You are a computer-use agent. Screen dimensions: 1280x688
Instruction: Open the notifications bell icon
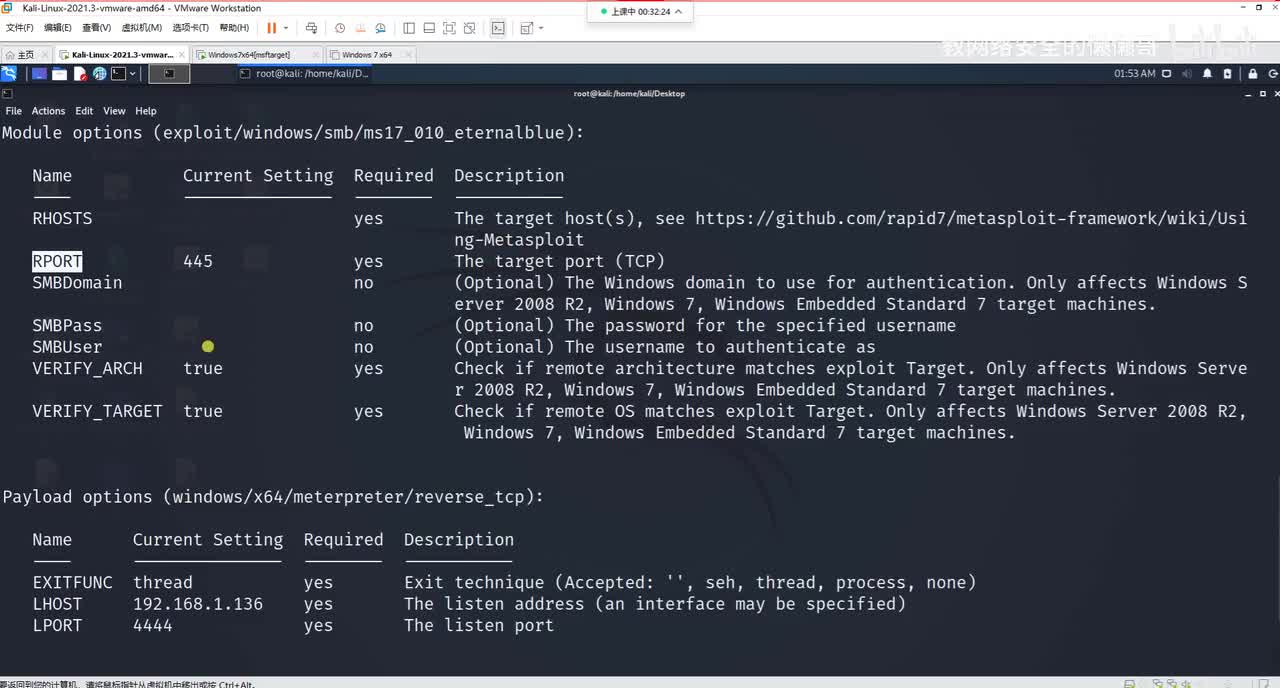[1207, 74]
